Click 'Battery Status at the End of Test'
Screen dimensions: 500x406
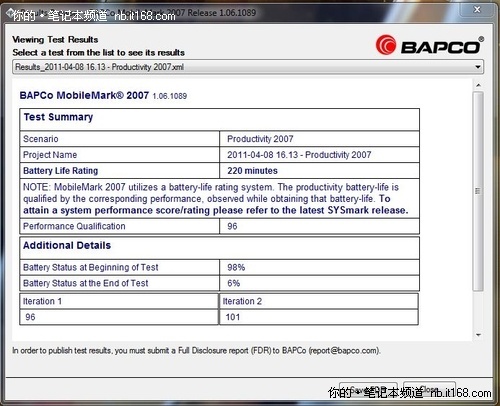(86, 283)
